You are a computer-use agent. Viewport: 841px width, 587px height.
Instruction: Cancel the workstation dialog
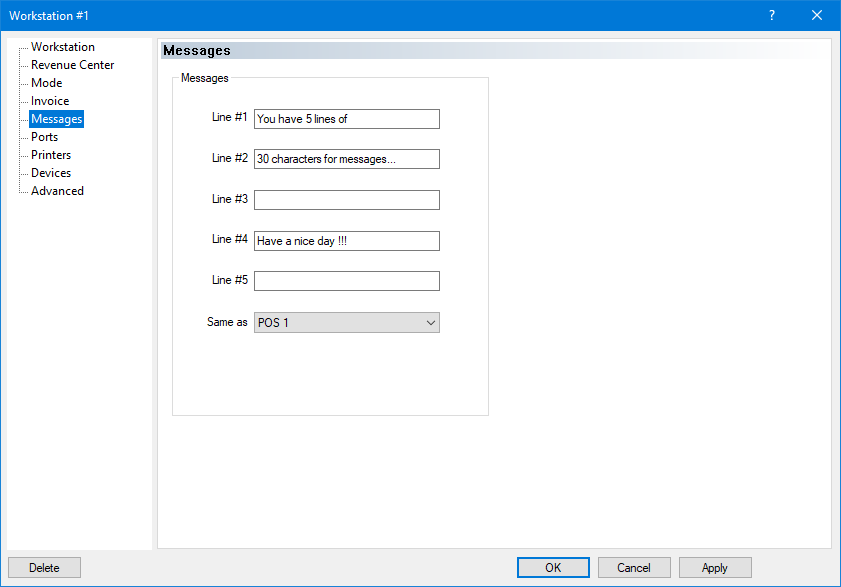[x=634, y=568]
